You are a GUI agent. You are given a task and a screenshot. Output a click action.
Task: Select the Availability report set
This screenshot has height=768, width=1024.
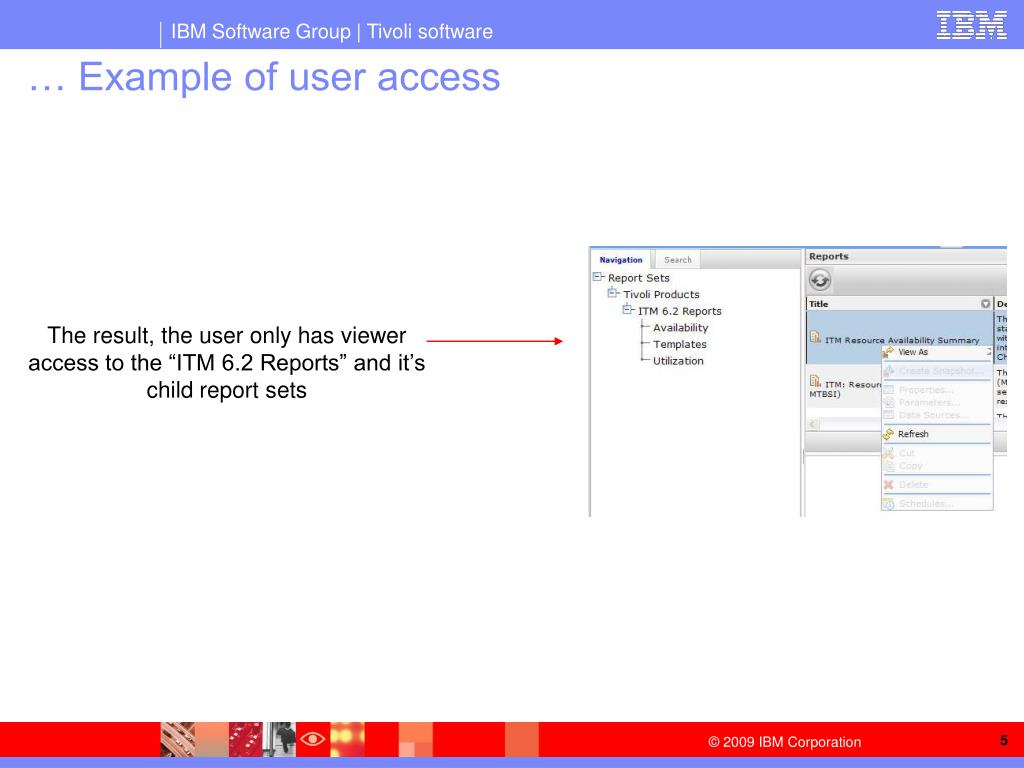[x=680, y=328]
